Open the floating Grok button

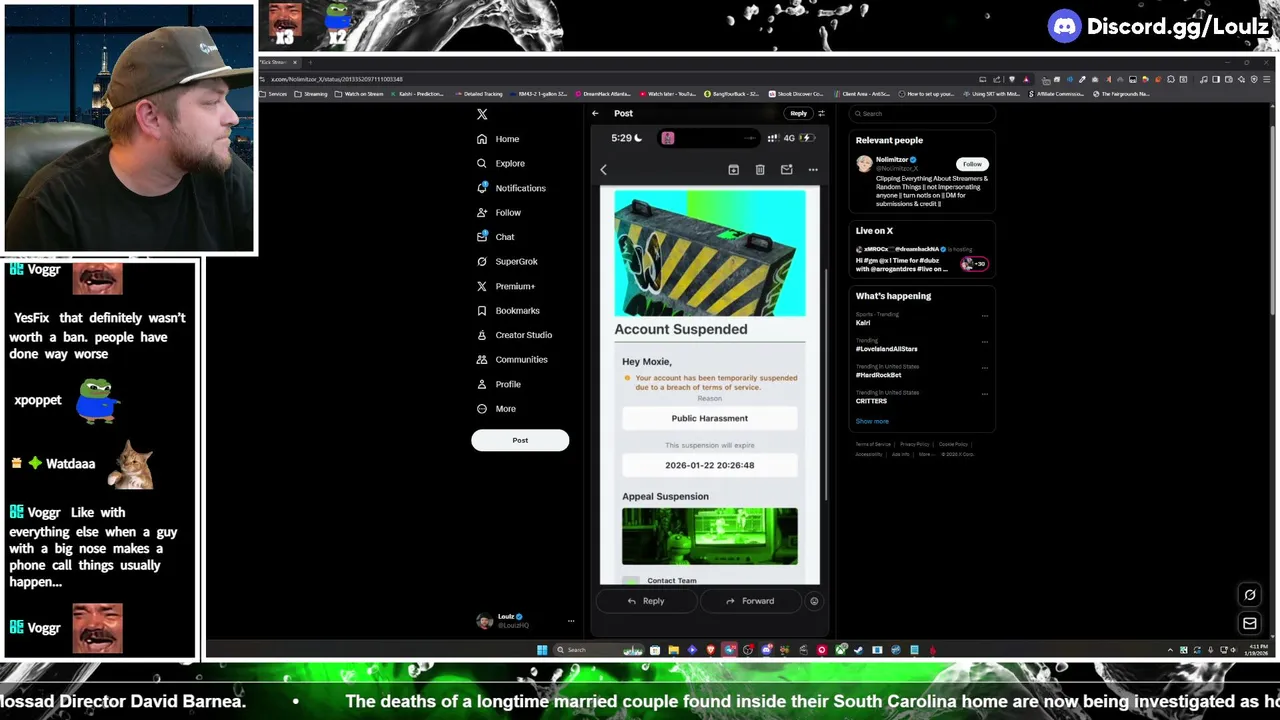(1250, 595)
